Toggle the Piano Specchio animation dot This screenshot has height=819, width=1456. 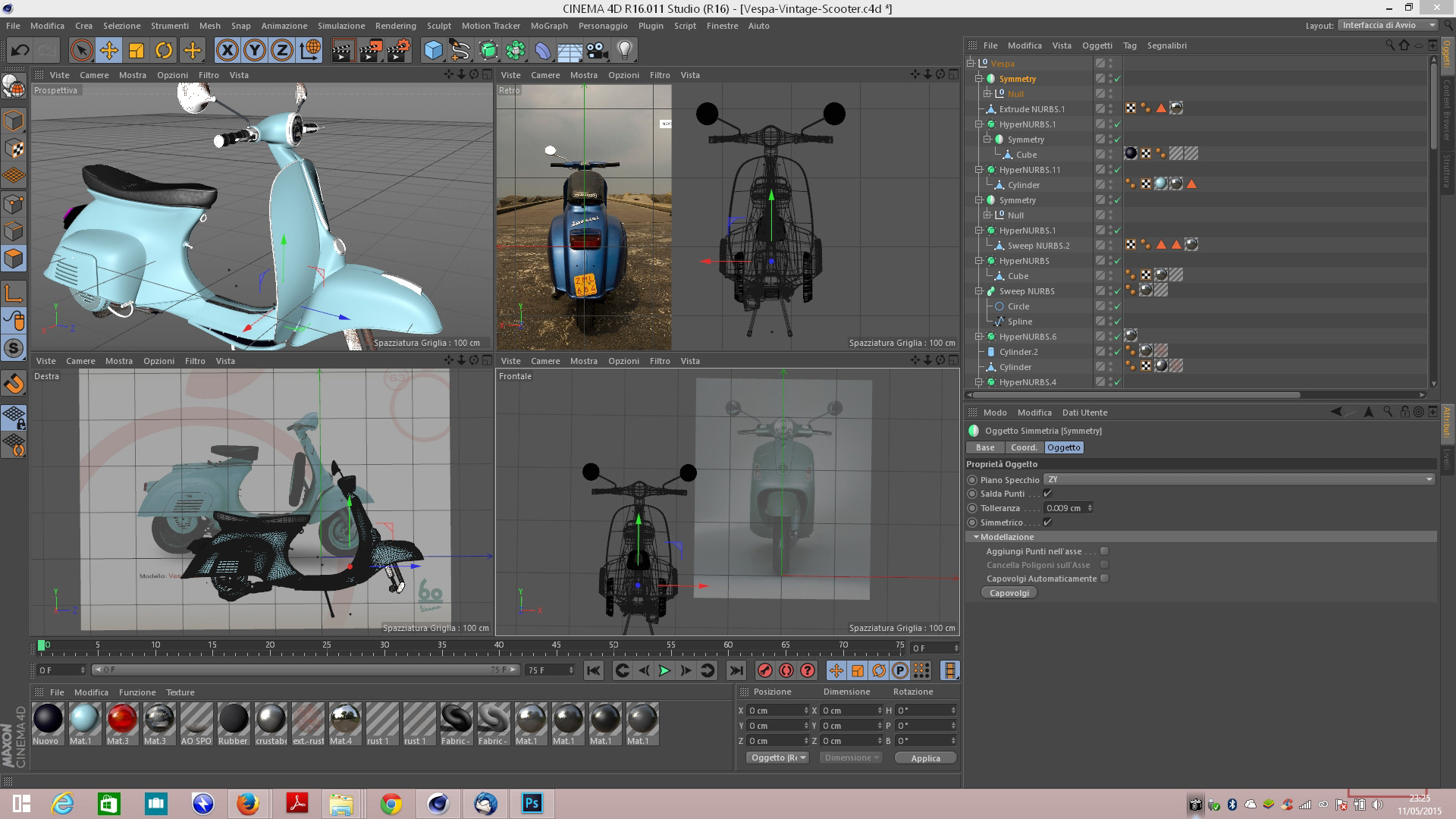[x=972, y=480]
